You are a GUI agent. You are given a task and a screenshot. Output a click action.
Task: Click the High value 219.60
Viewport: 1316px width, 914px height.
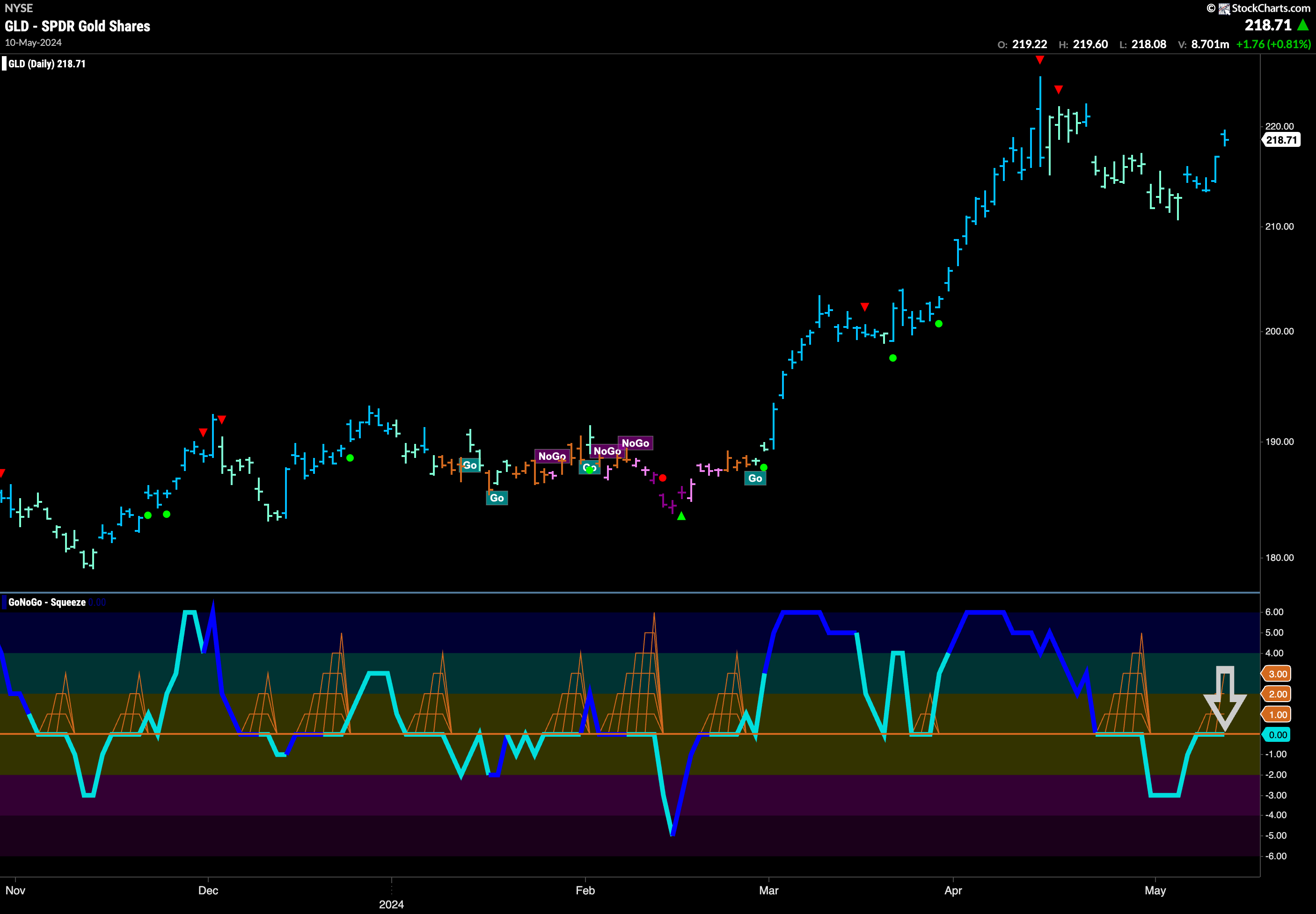(1090, 44)
